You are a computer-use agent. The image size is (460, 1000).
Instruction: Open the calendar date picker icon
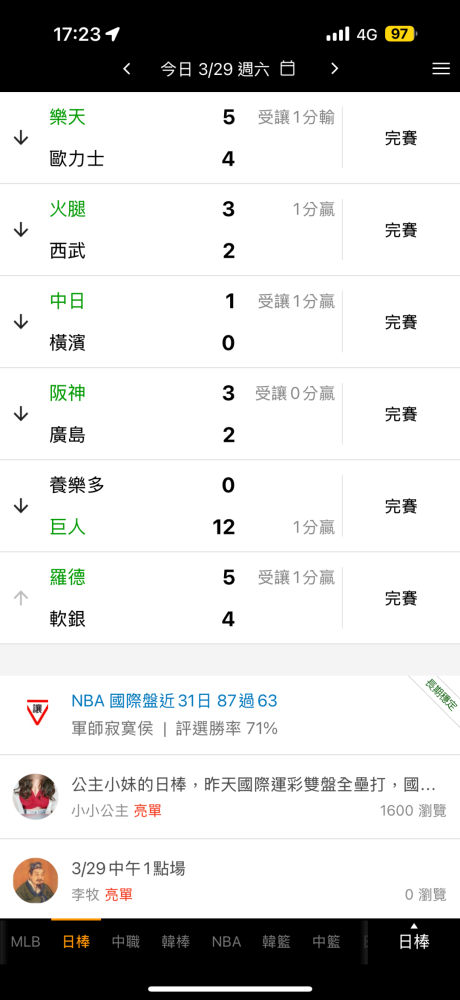288,69
